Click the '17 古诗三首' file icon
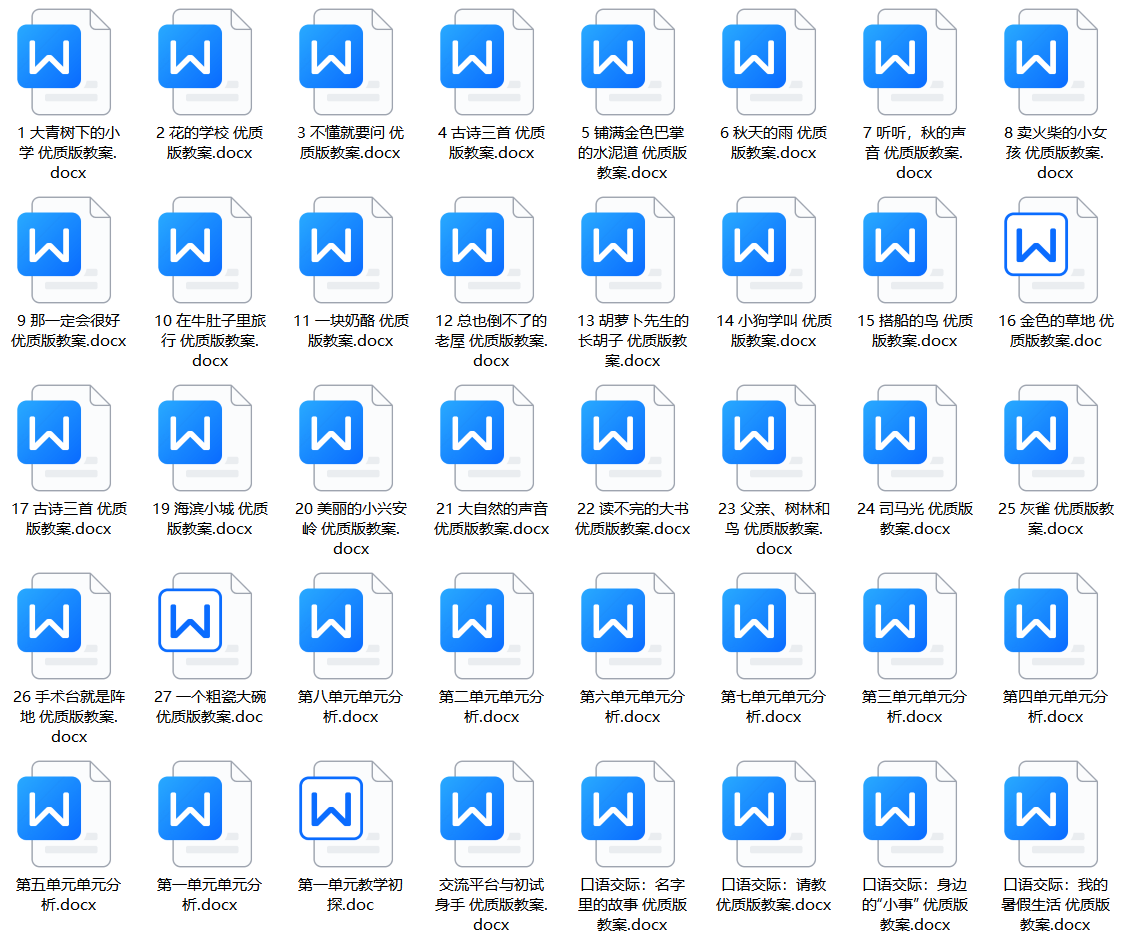1126x939 pixels. tap(65, 438)
